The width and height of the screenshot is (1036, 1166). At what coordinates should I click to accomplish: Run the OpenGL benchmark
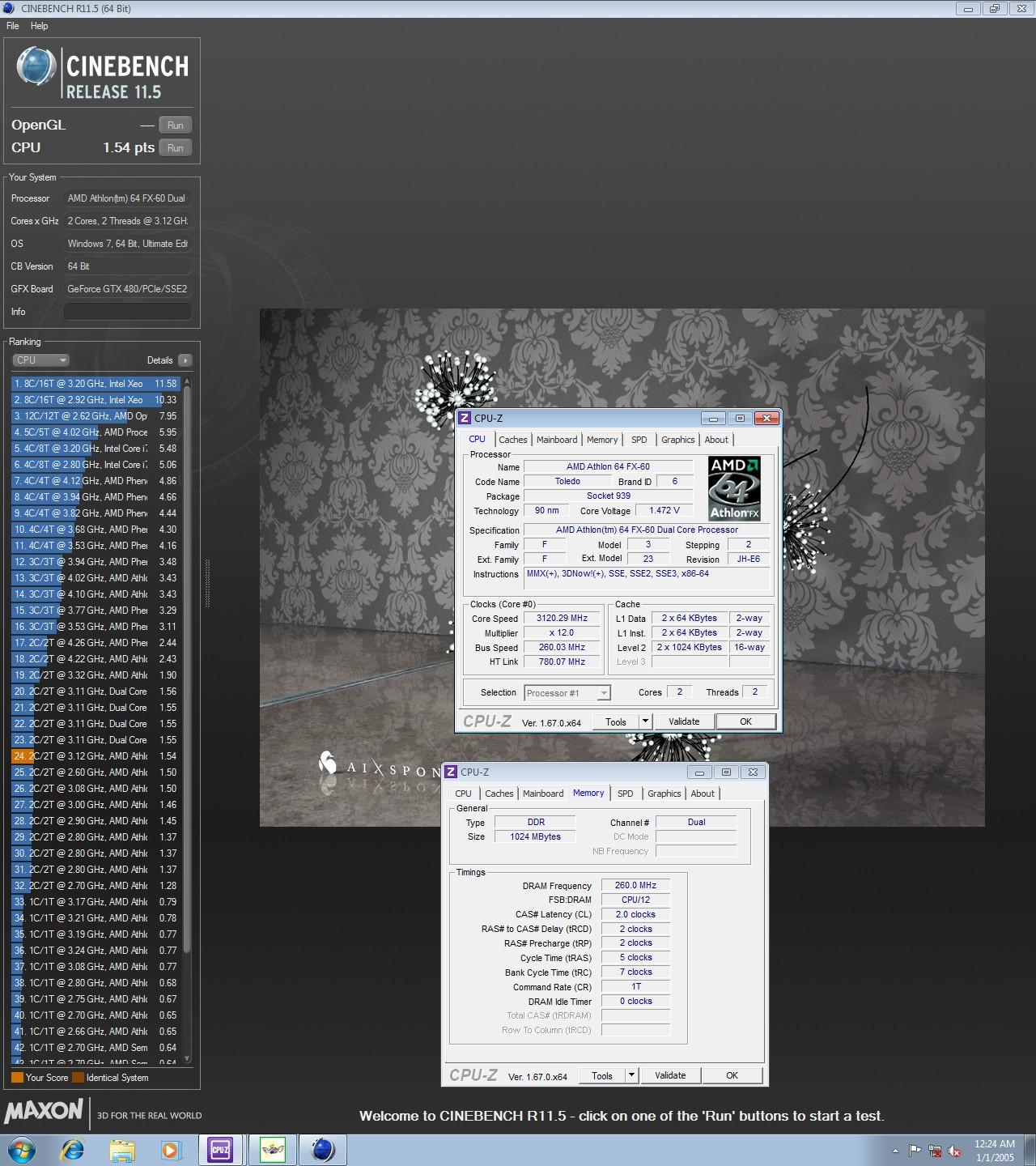coord(176,126)
